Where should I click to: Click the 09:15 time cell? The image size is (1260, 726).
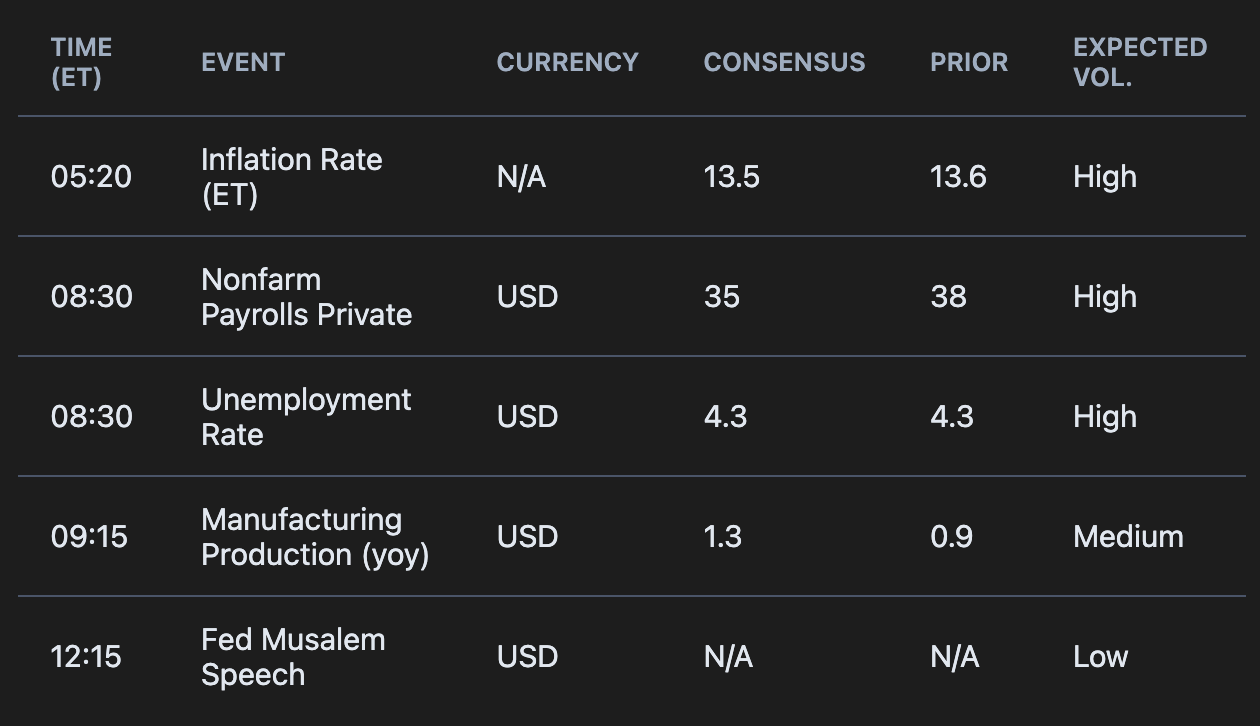coord(89,537)
